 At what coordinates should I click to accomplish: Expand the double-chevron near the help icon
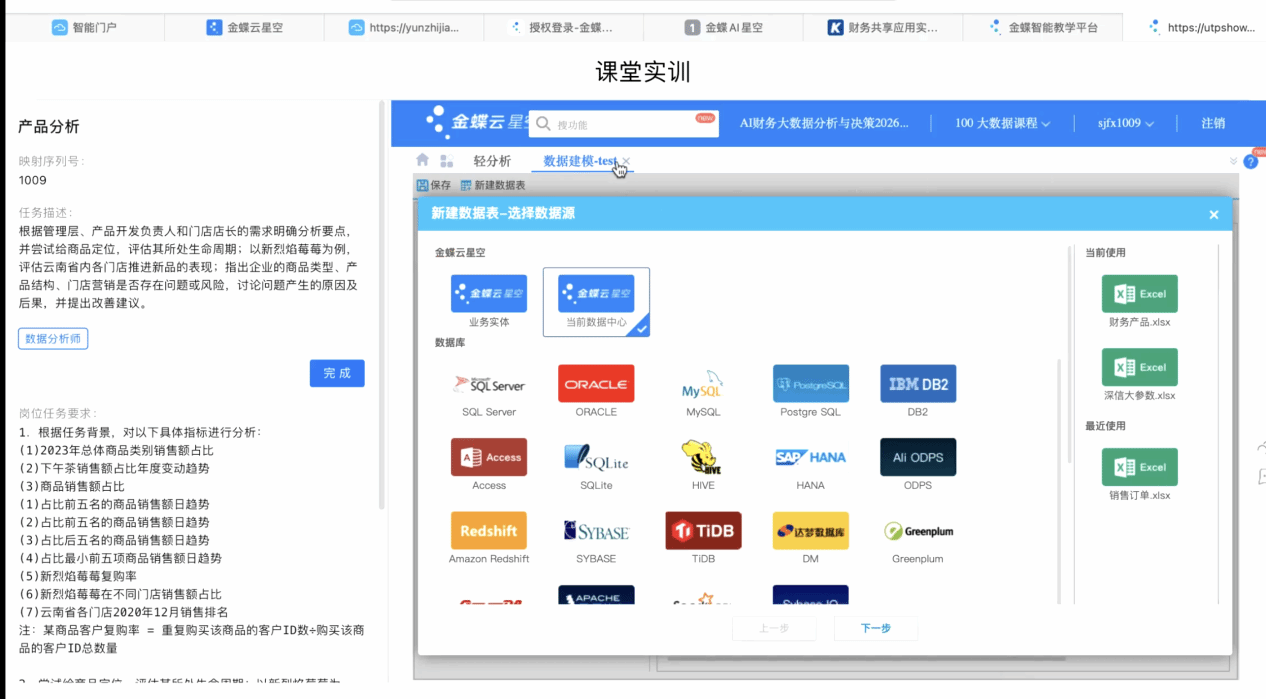(x=1233, y=161)
